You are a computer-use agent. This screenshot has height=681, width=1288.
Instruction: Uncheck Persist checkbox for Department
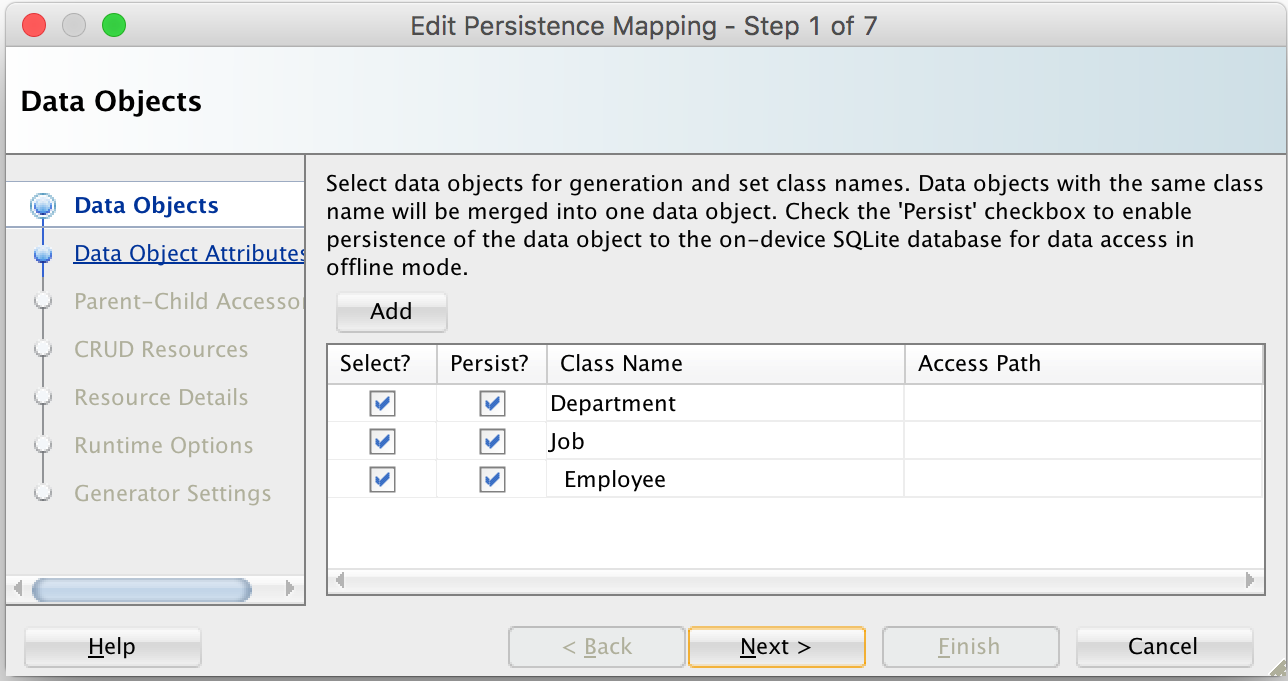point(492,404)
